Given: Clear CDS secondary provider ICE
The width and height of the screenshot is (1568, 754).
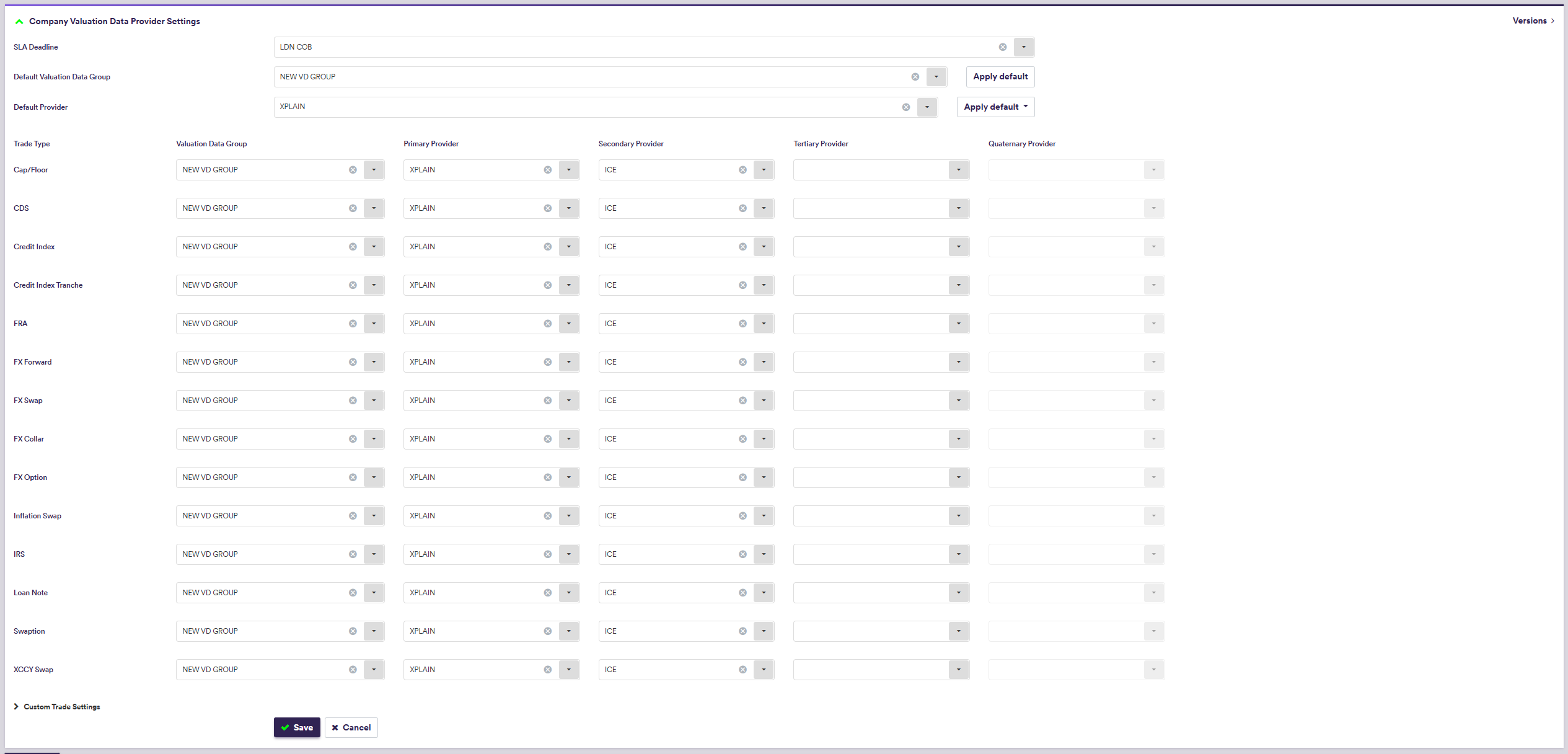Looking at the screenshot, I should 742,208.
